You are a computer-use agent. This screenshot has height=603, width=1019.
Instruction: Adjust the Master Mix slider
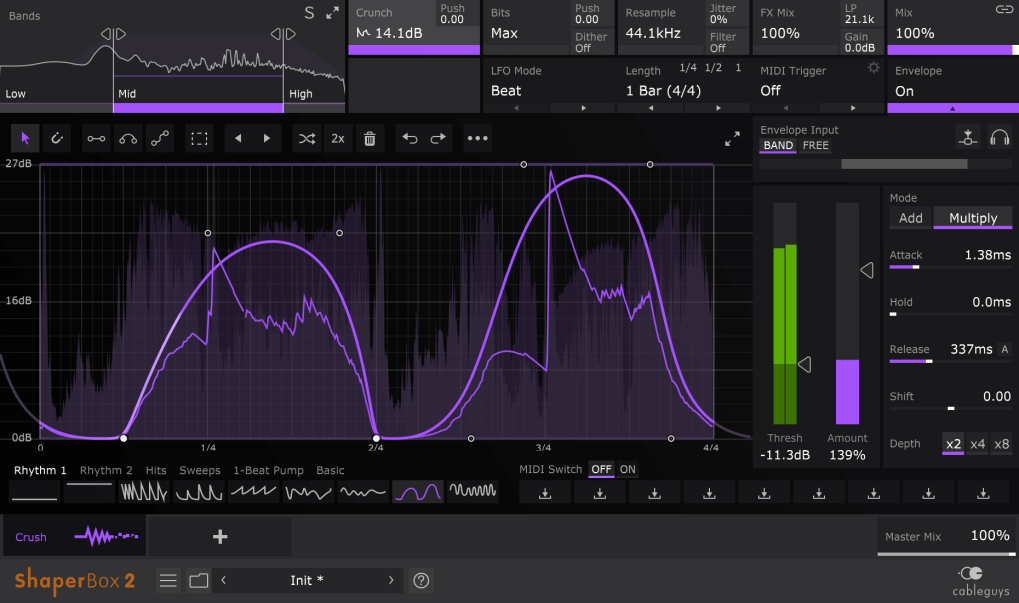[947, 554]
